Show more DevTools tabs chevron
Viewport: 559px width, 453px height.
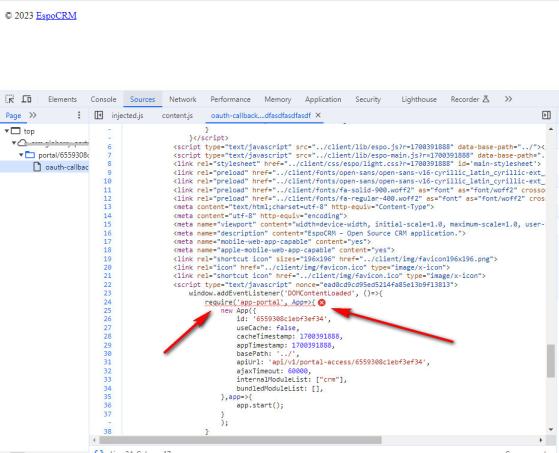508,99
